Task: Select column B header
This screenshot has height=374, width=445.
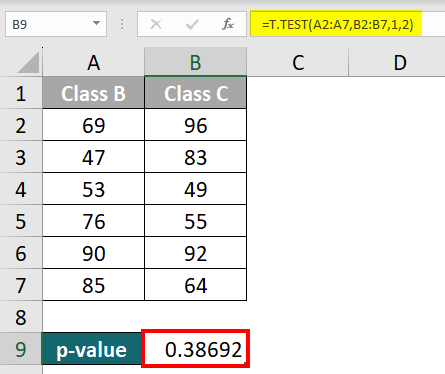Action: point(195,62)
